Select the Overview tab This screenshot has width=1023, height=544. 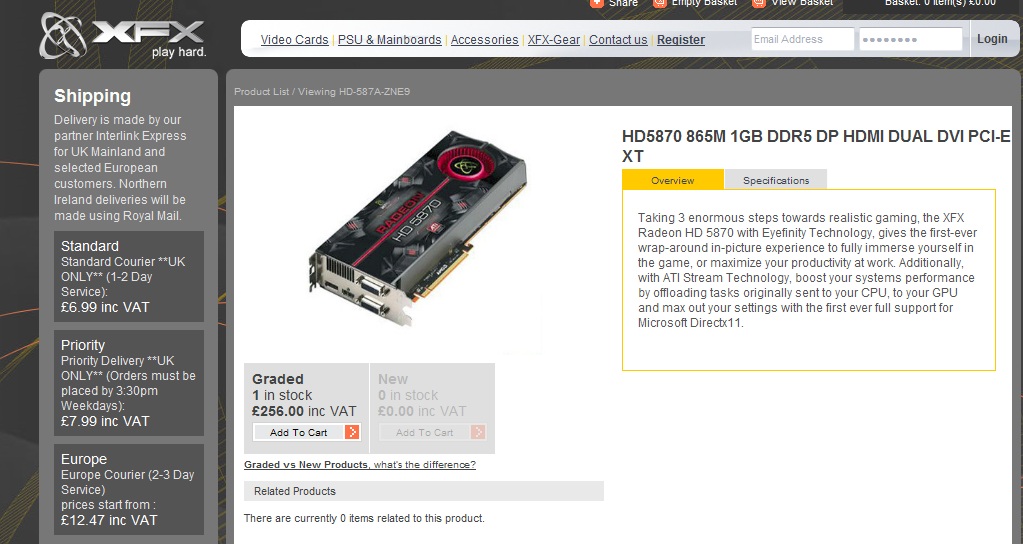click(x=673, y=180)
